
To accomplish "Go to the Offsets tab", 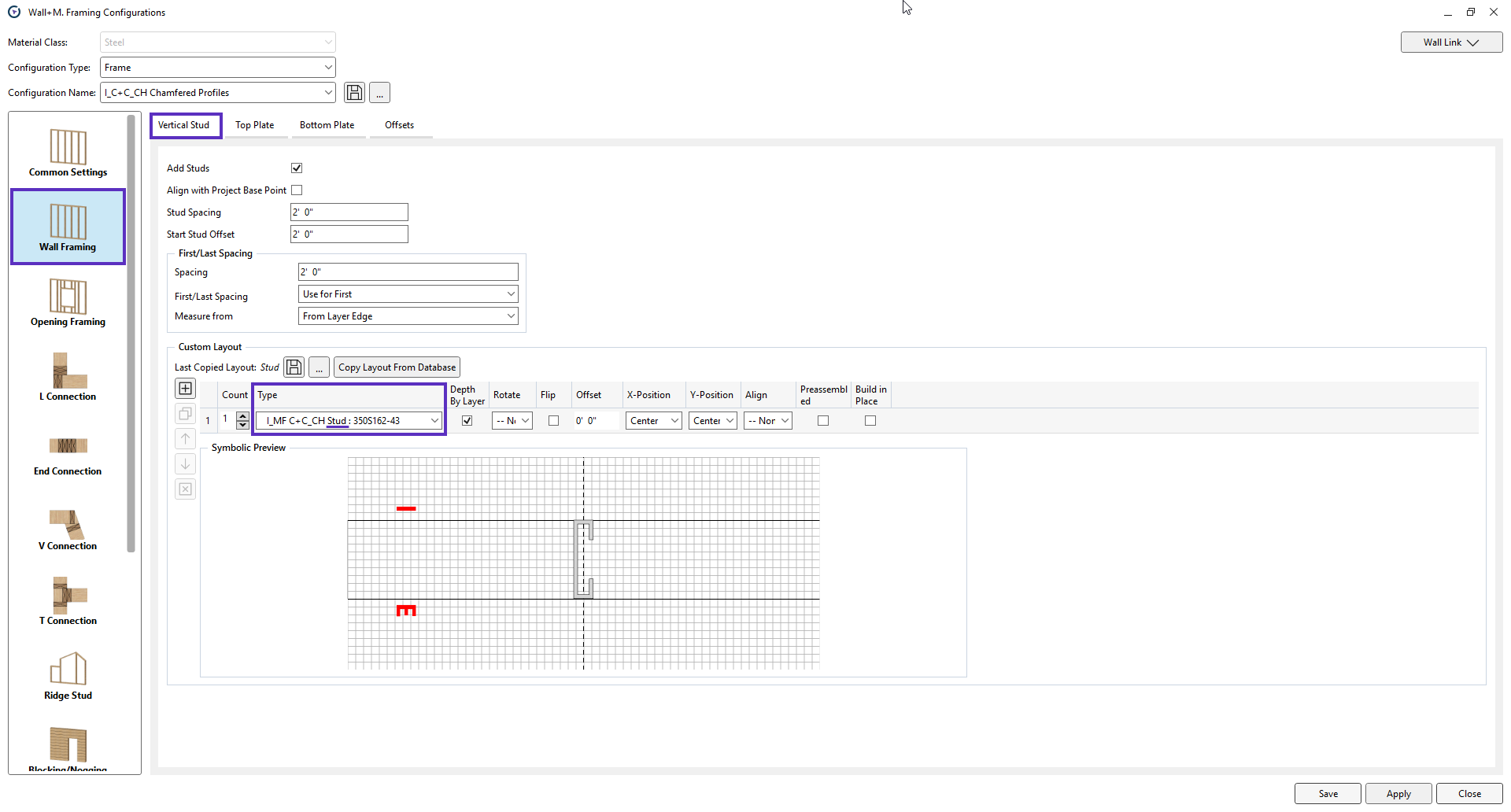I will [399, 125].
